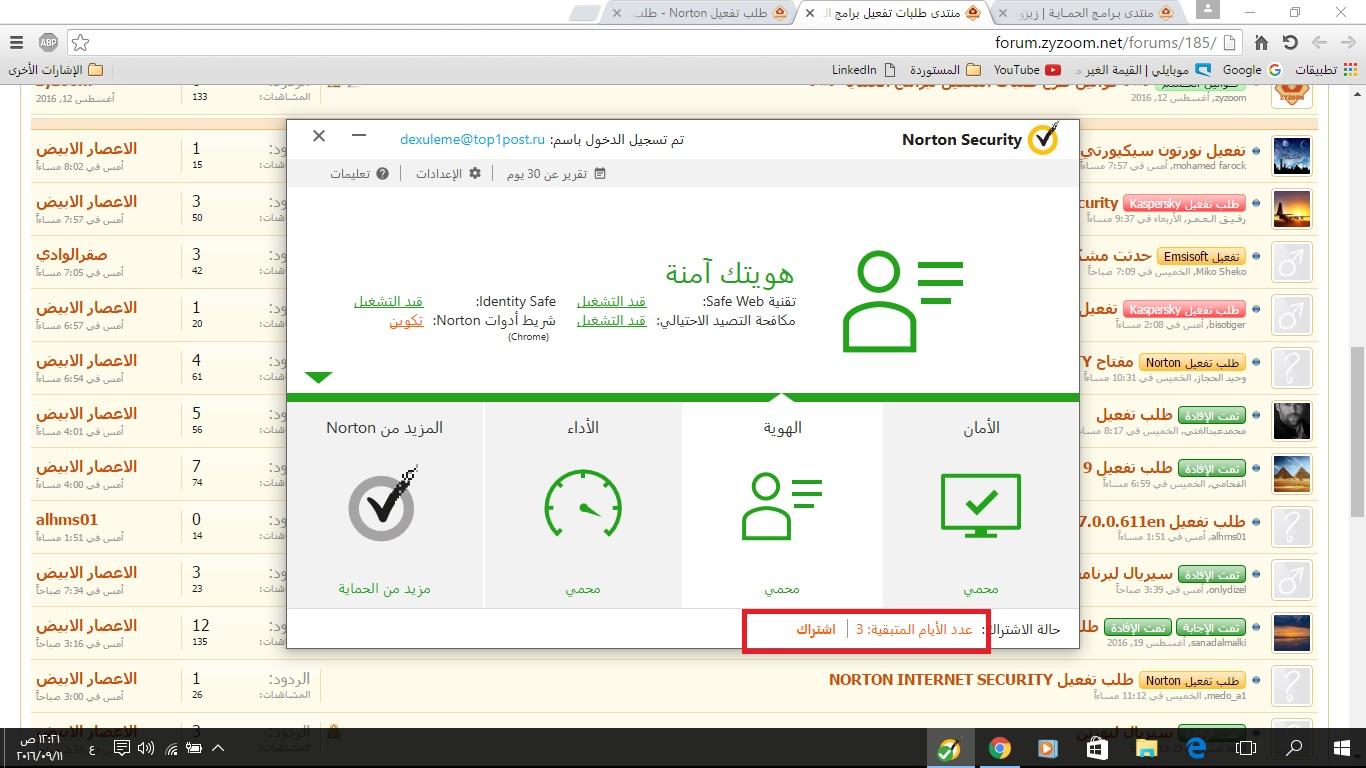
Task: Collapse the Norton identity details green arrow
Action: tap(318, 377)
